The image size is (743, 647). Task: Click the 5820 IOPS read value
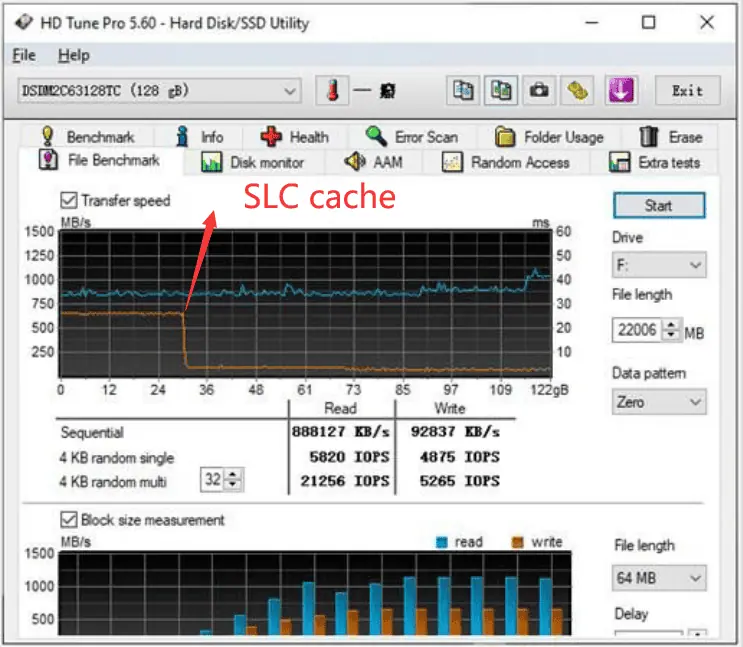349,456
